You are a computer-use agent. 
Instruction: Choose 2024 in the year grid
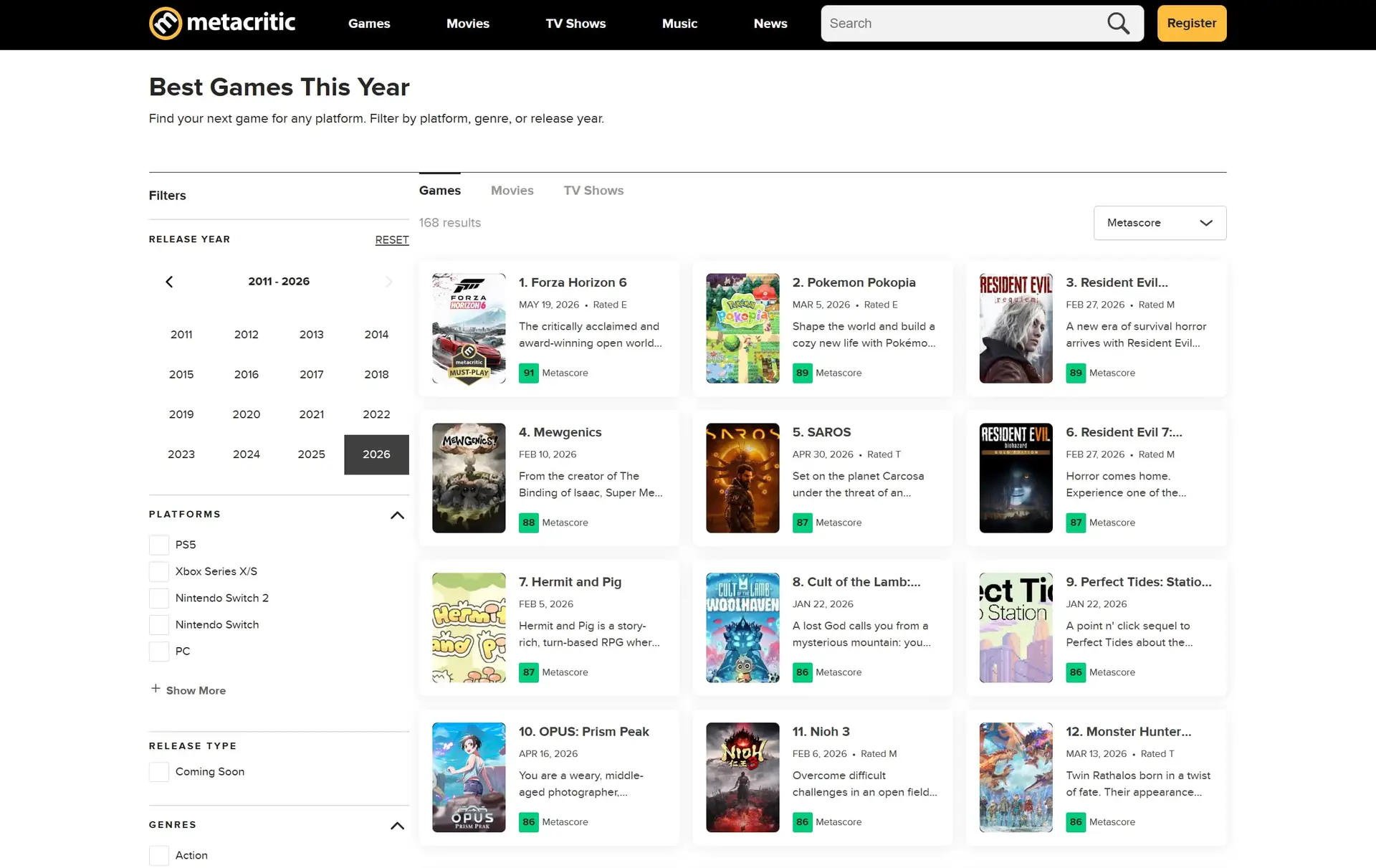pyautogui.click(x=247, y=454)
